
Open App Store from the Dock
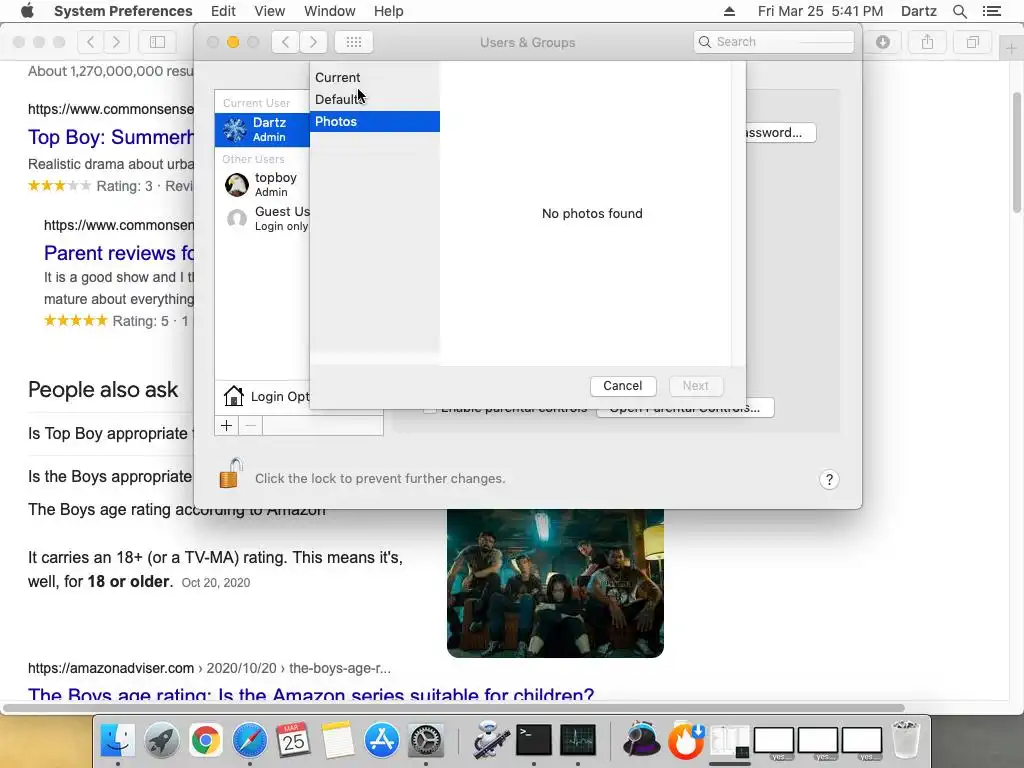(381, 741)
